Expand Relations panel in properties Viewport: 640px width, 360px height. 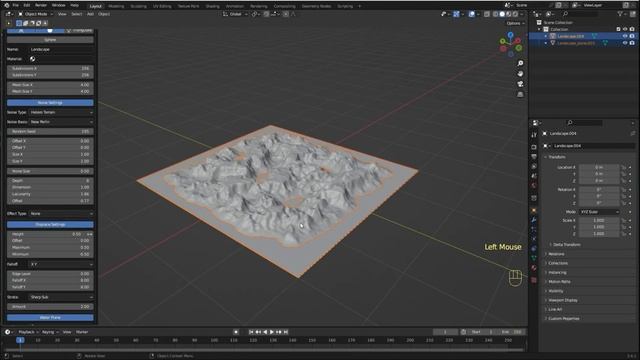point(556,254)
